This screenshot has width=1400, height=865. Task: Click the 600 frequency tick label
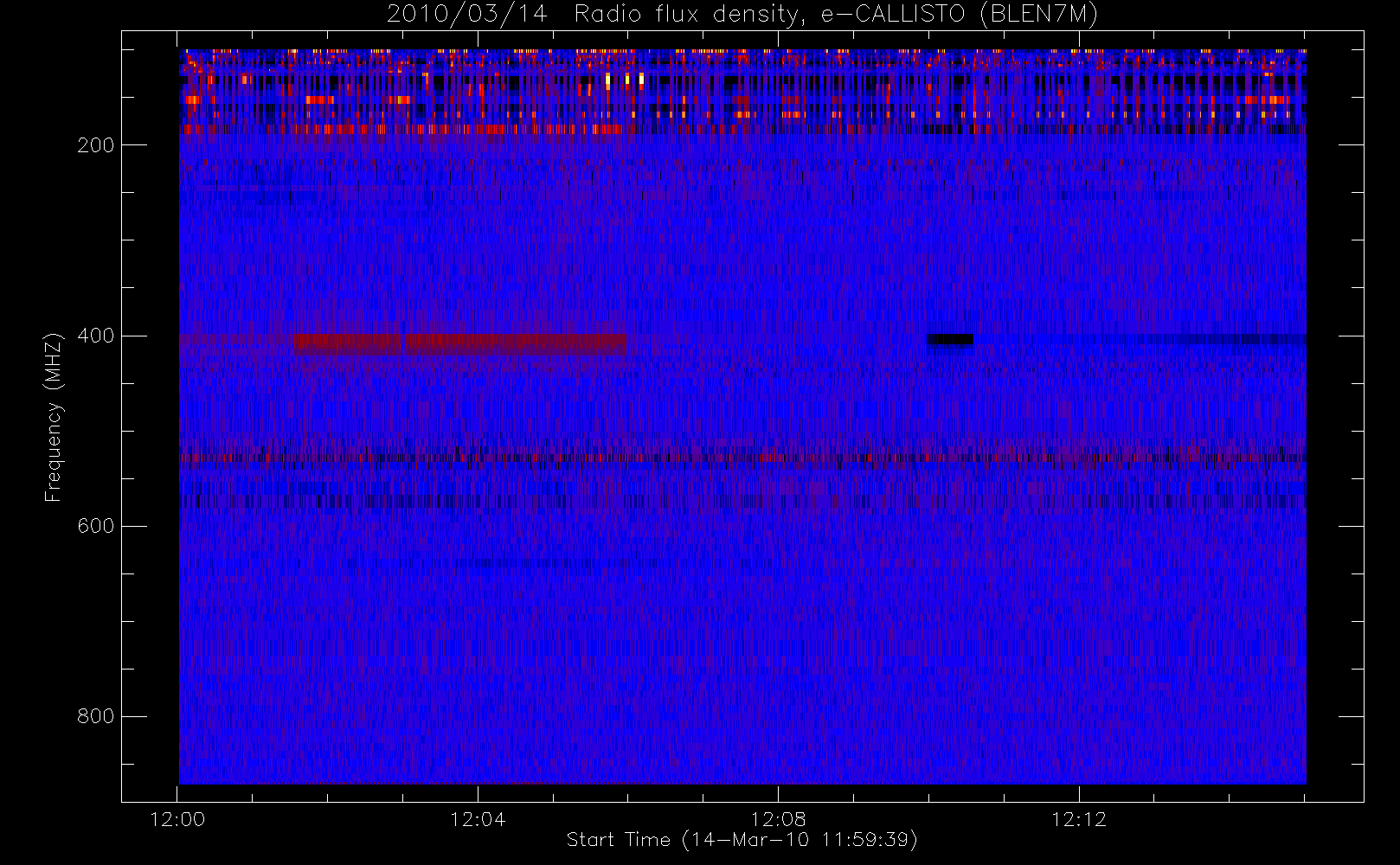[96, 526]
